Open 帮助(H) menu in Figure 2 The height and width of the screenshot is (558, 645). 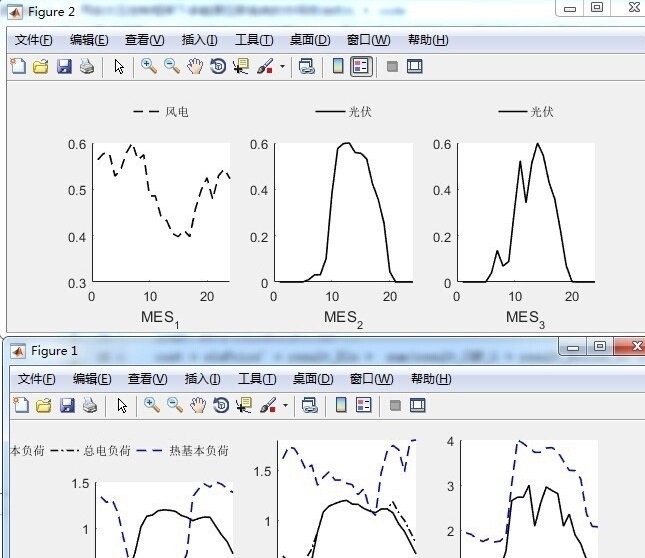(428, 40)
